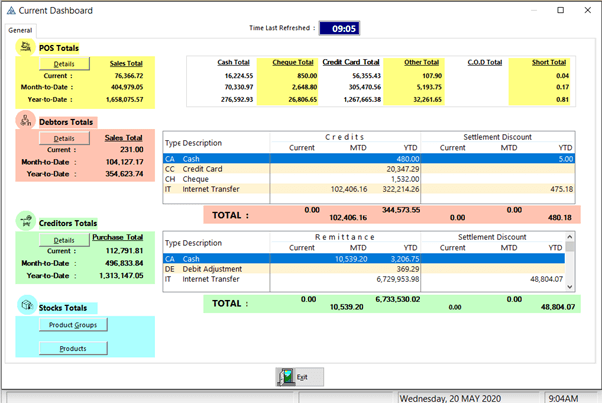Open the General tab
The height and width of the screenshot is (403, 602).
click(x=20, y=30)
